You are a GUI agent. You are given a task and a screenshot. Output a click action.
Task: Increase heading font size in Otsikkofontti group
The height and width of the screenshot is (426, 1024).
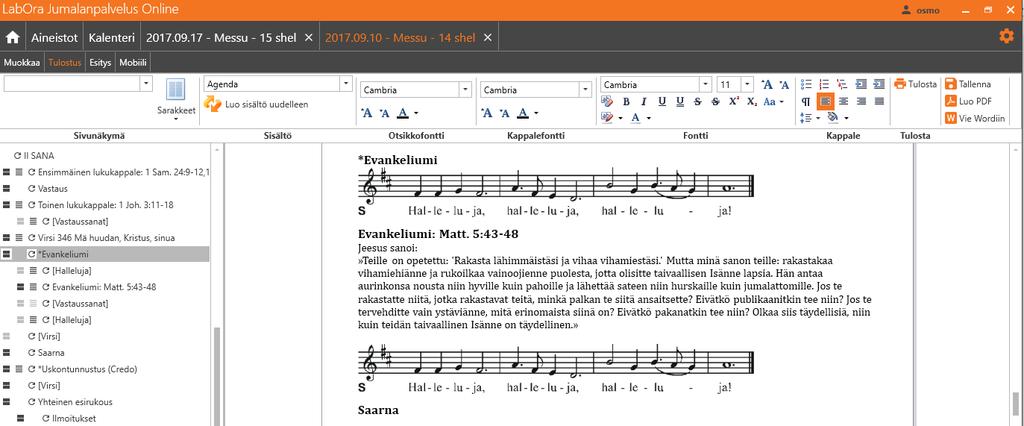367,113
